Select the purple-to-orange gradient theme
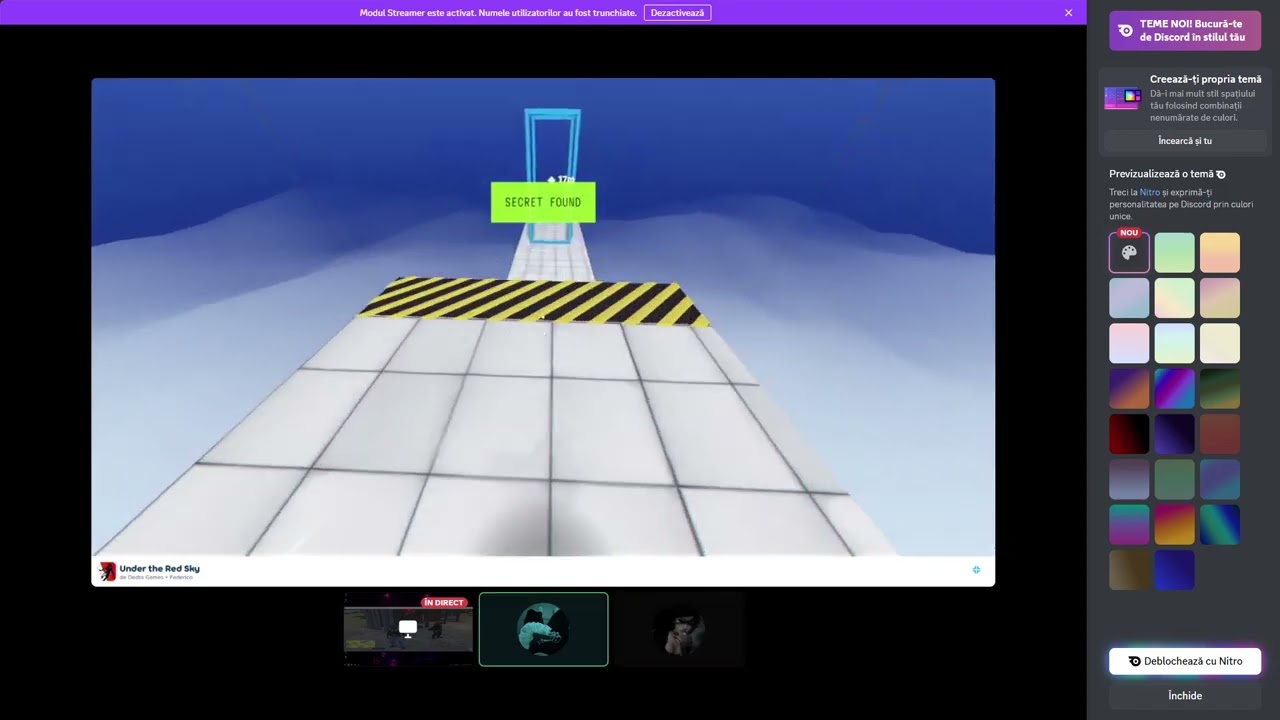1280x720 pixels. point(1129,389)
